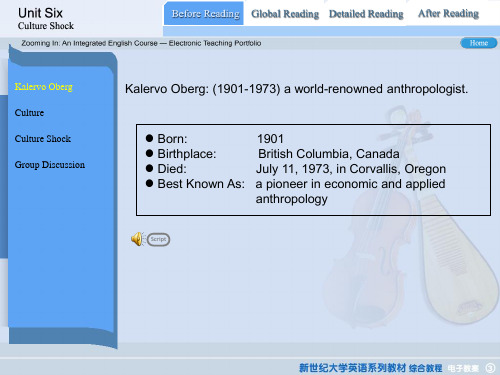Select Kalervo Oberg in the sidebar

(44, 87)
